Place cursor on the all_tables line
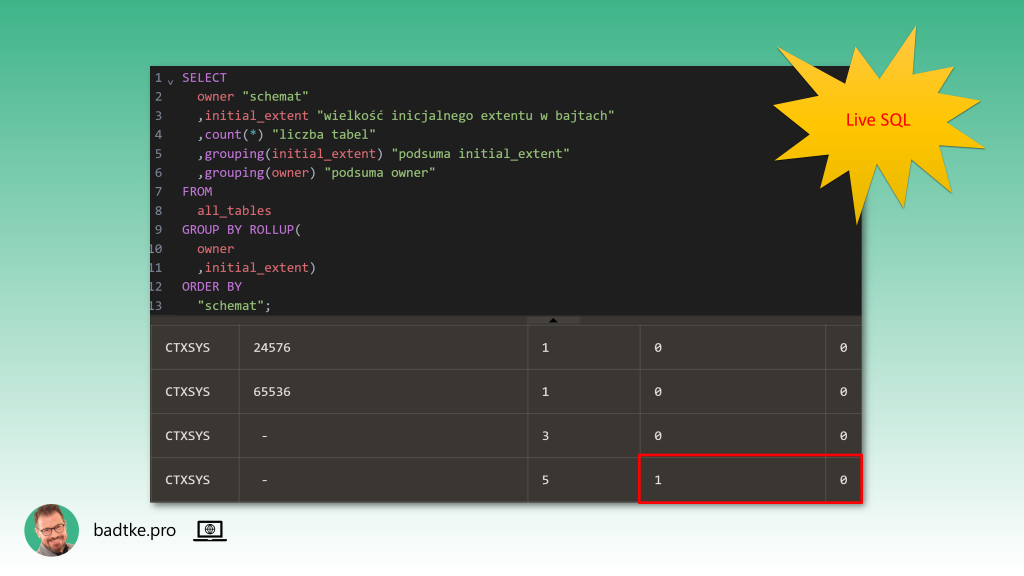Screen dimensions: 1024x576 [234, 211]
